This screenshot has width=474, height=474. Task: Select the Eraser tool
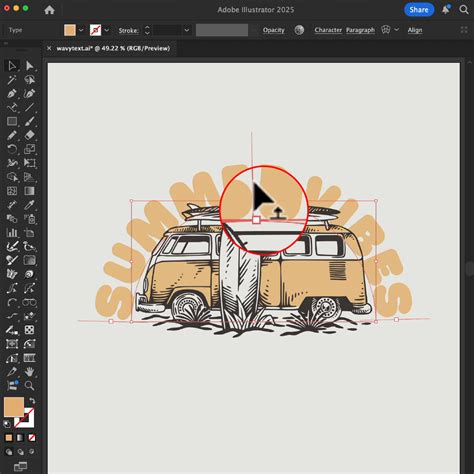29,135
